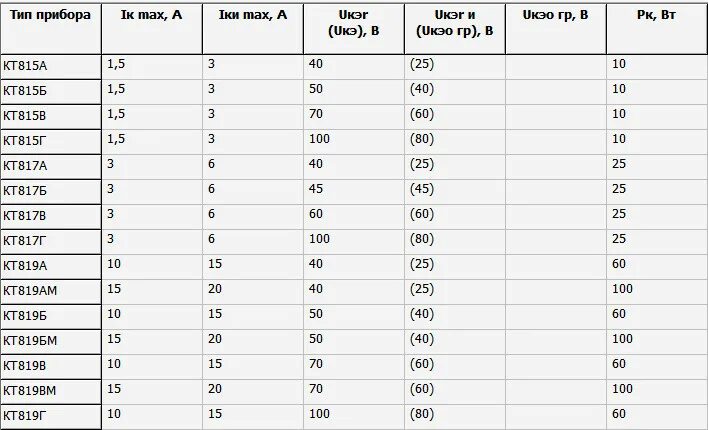Select the Uкэо гр, В header cell

[555, 28]
